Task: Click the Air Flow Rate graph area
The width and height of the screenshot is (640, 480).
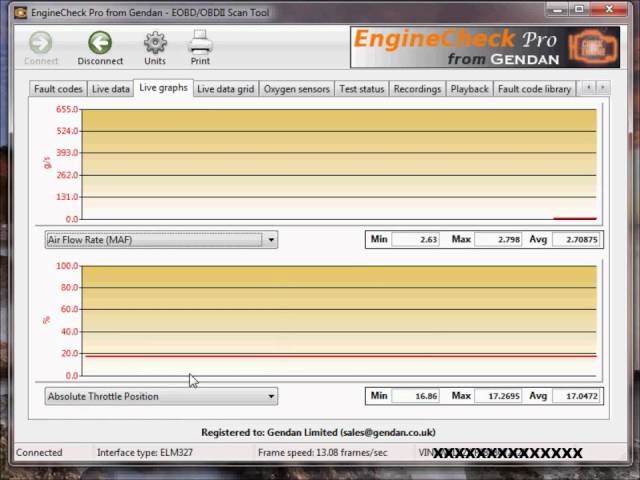Action: (339, 164)
